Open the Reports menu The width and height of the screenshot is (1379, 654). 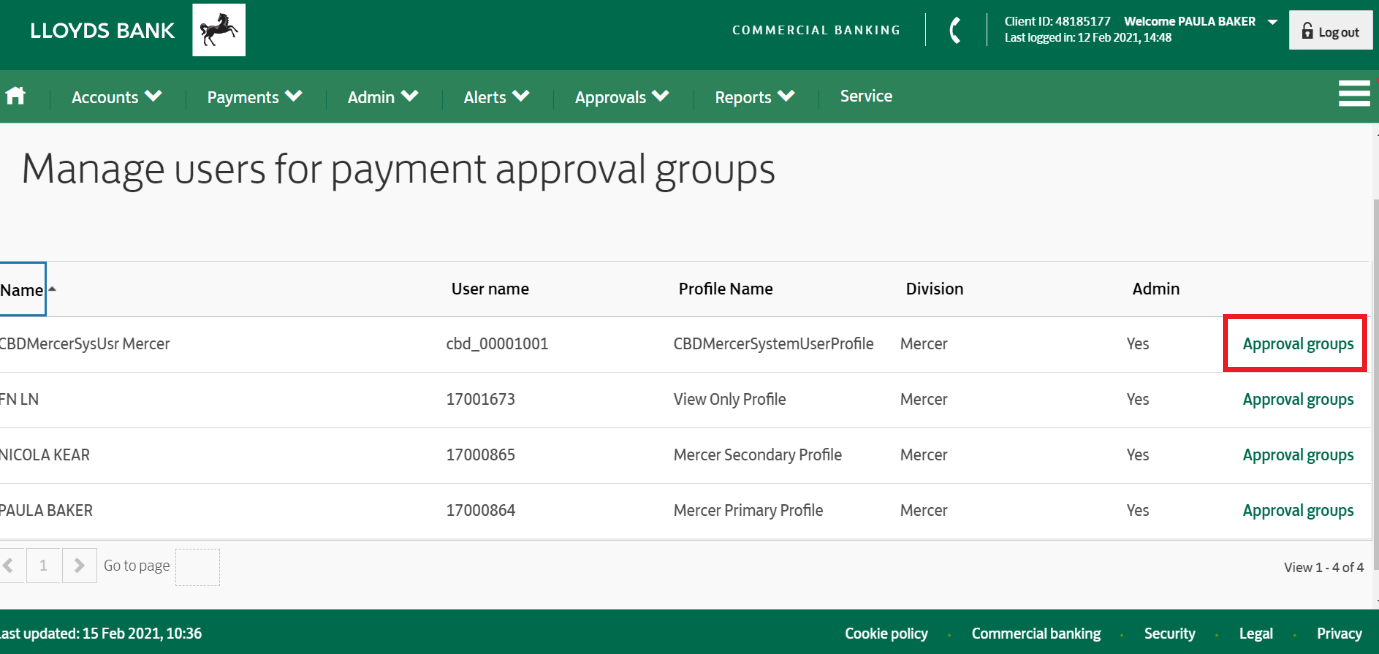click(755, 97)
